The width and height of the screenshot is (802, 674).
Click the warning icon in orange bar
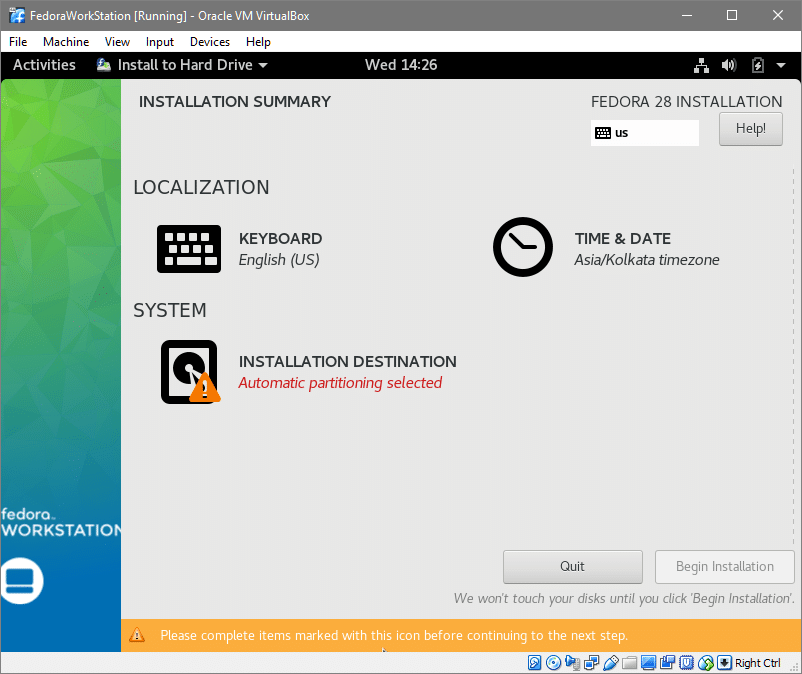[x=137, y=635]
